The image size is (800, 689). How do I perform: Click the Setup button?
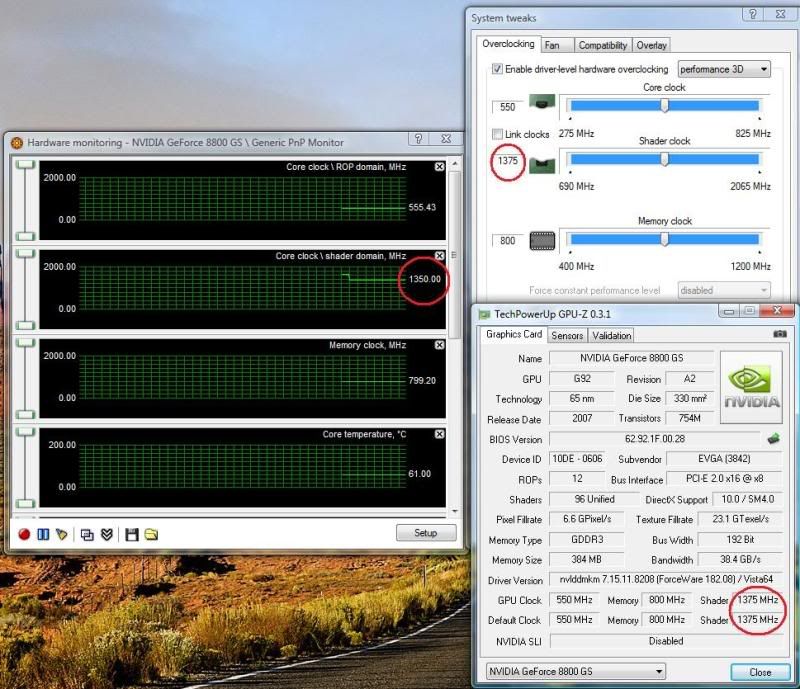[426, 533]
